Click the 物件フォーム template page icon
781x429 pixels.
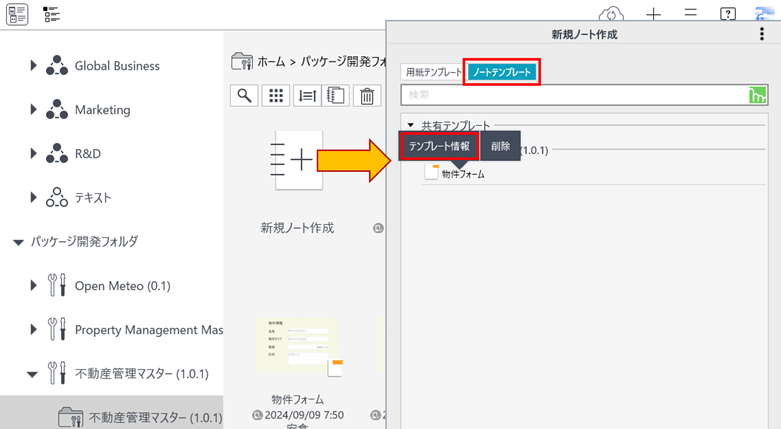point(431,172)
